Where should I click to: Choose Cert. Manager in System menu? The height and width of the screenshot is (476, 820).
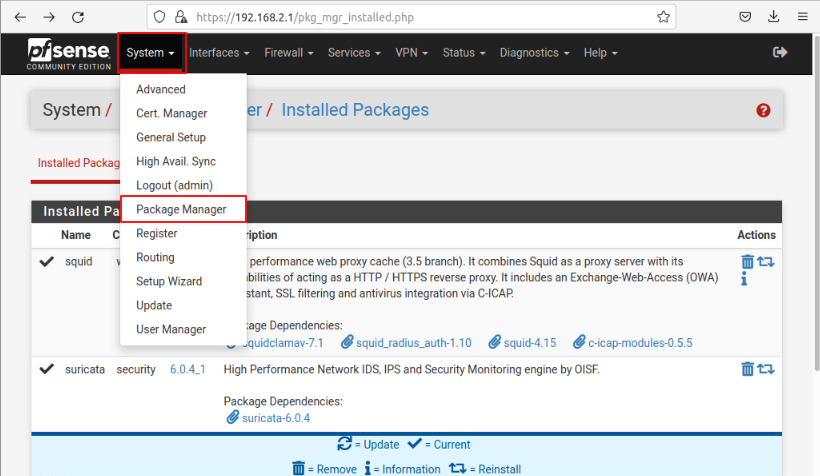[172, 114]
